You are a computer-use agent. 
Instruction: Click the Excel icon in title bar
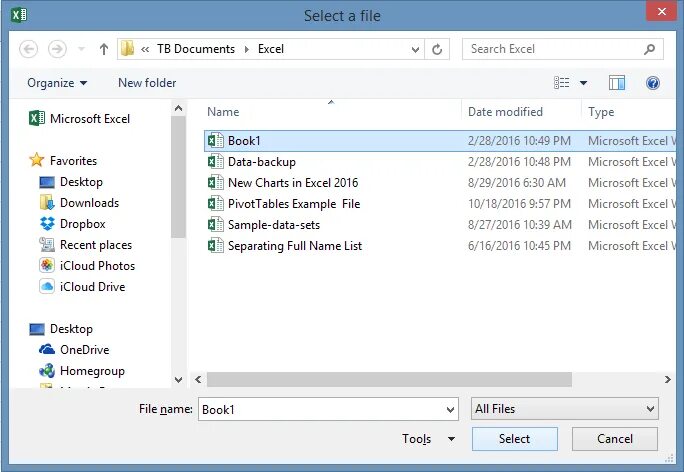coord(19,15)
